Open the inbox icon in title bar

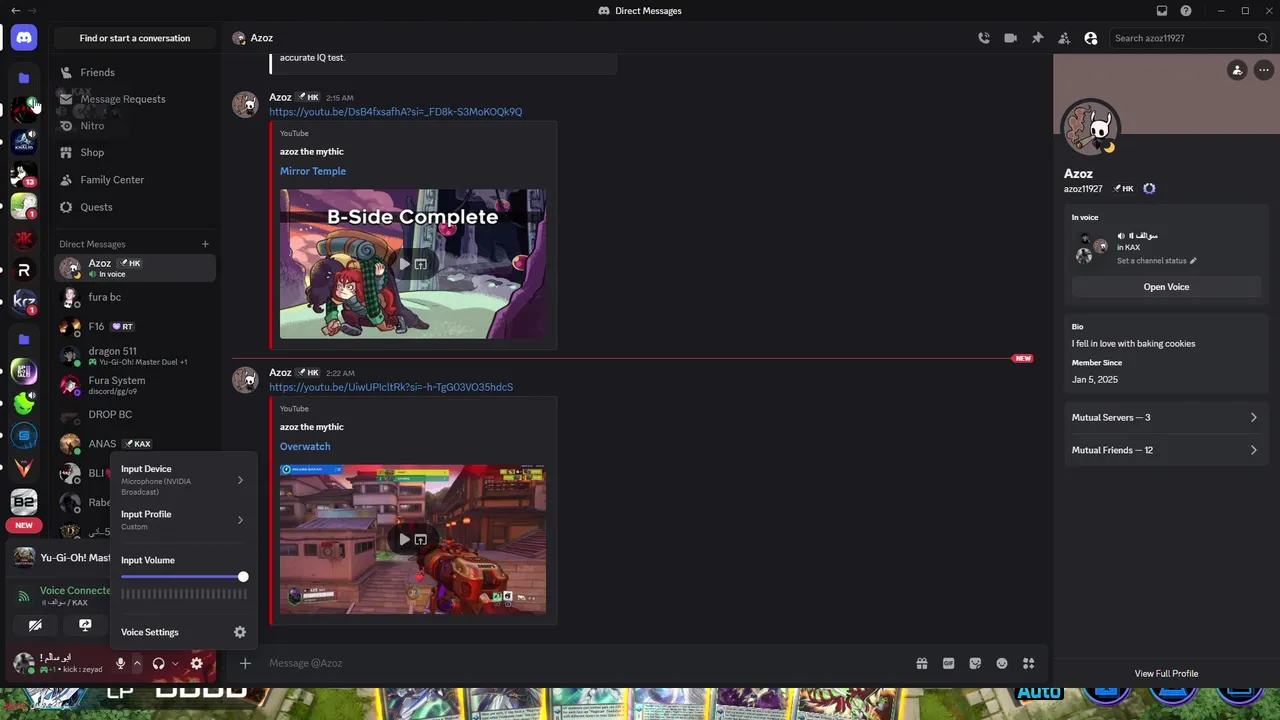click(1161, 11)
